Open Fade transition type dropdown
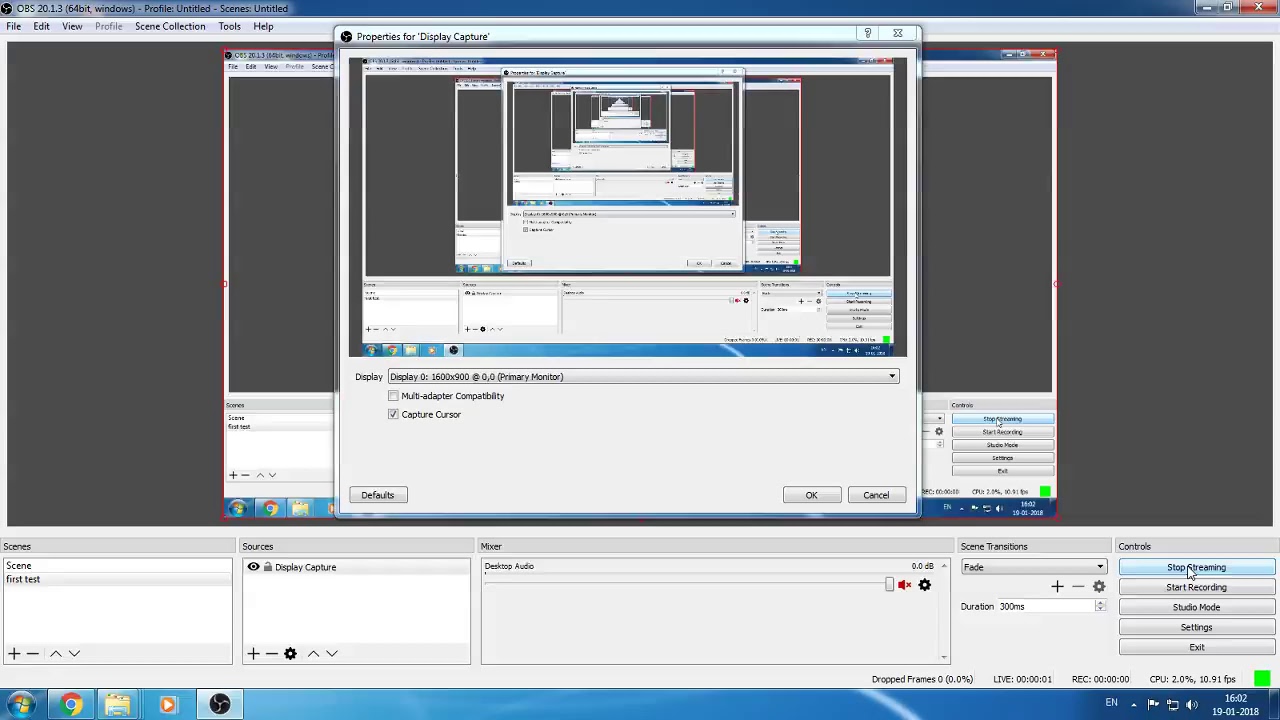 click(x=1033, y=567)
